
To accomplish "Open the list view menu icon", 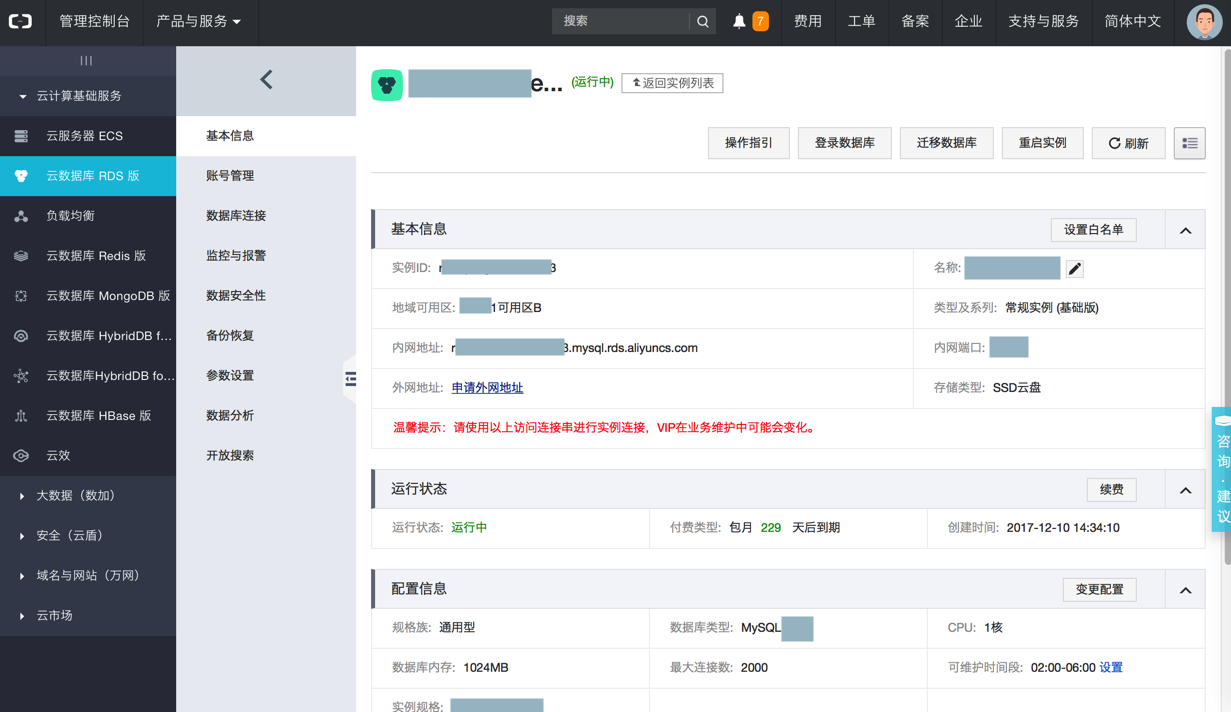I will [x=1190, y=143].
